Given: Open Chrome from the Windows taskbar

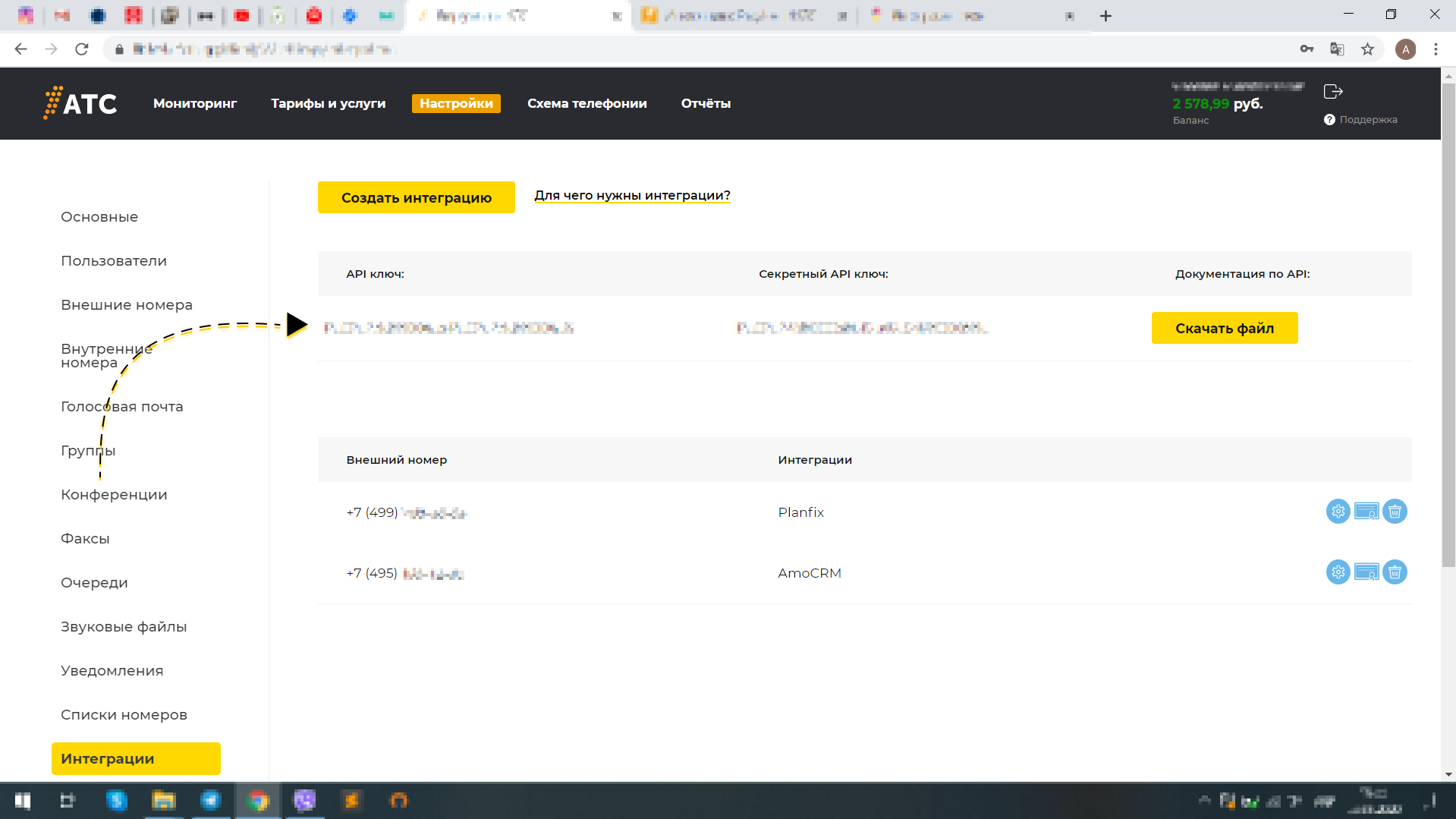Looking at the screenshot, I should coord(258,800).
